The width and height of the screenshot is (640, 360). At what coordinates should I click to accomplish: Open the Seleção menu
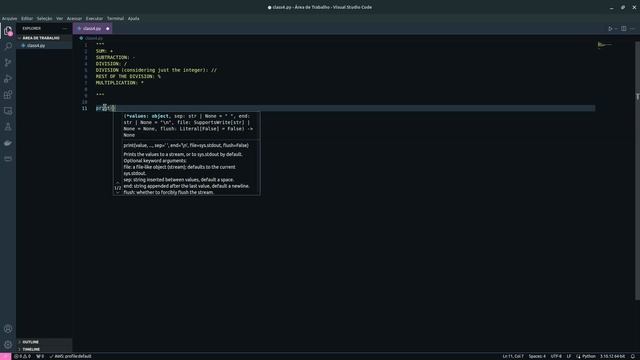44,18
